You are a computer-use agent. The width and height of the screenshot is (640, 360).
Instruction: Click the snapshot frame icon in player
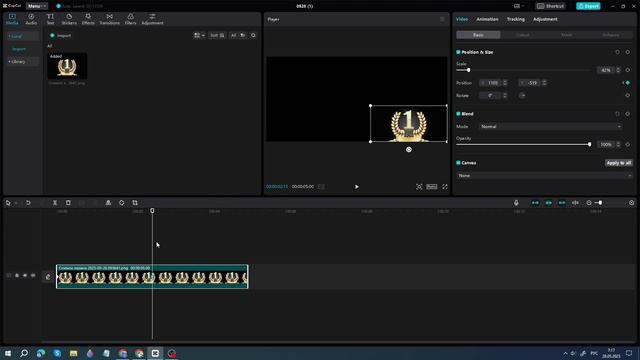click(x=419, y=187)
